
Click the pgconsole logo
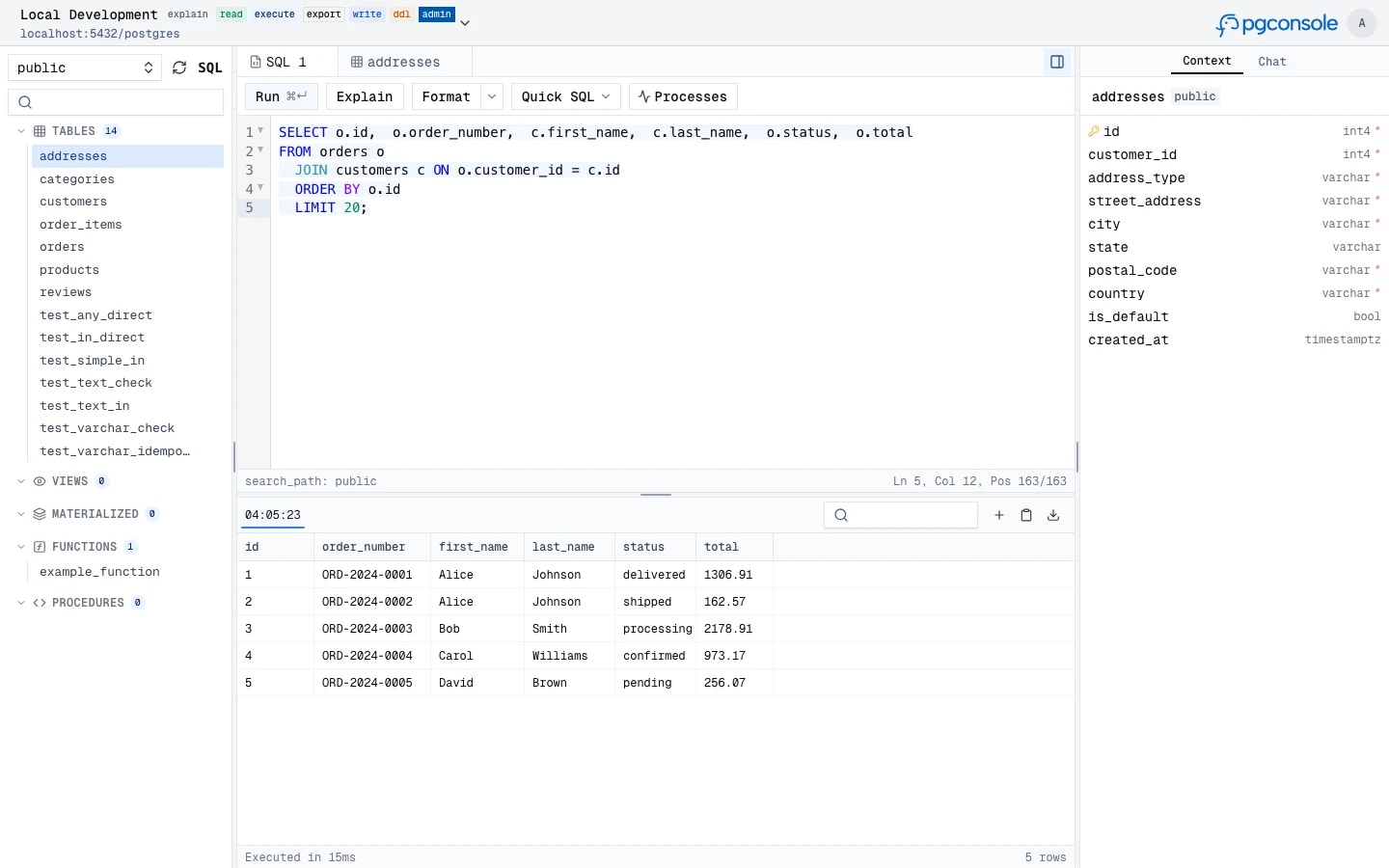[x=1276, y=23]
